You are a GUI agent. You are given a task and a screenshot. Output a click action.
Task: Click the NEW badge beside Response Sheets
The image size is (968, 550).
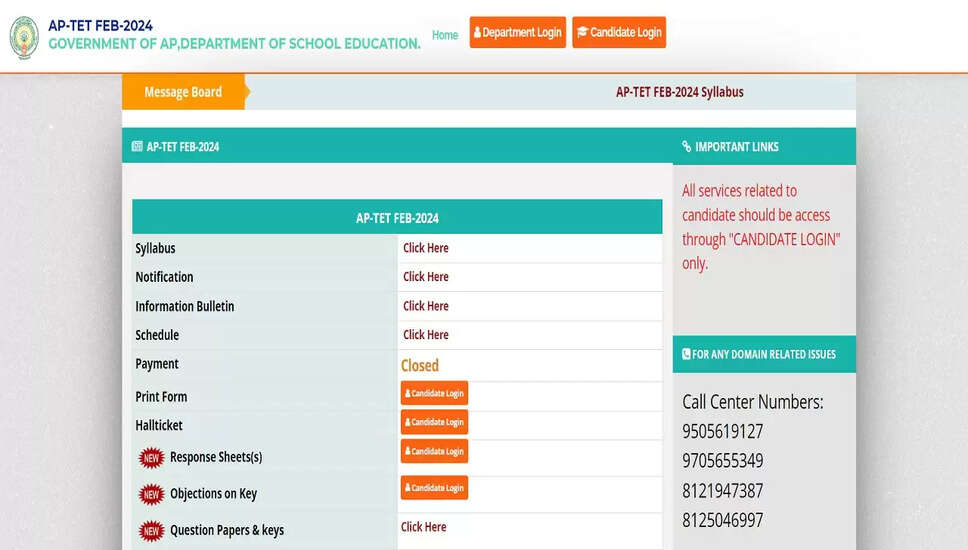tap(151, 458)
